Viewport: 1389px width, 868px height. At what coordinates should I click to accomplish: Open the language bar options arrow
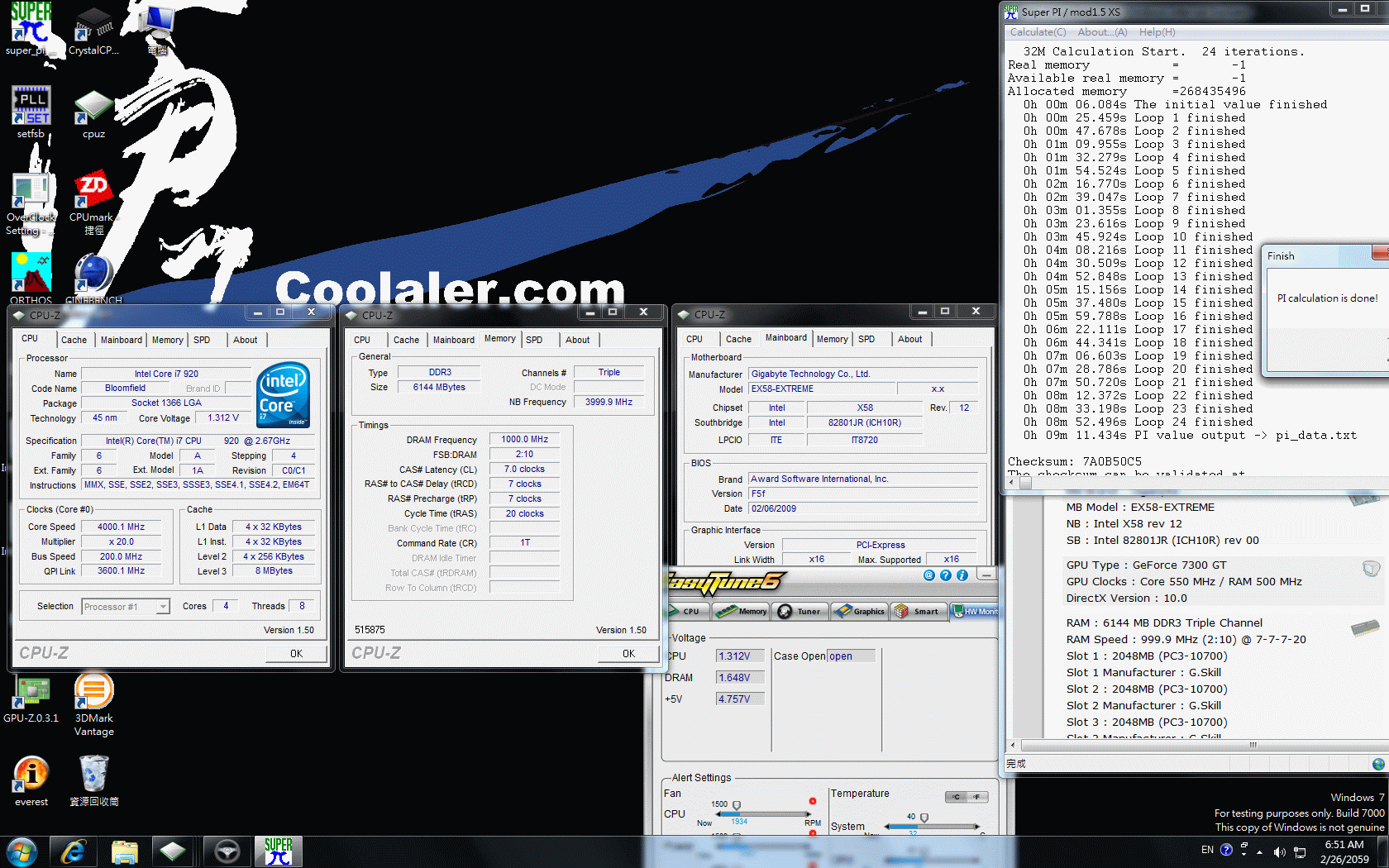1243,854
